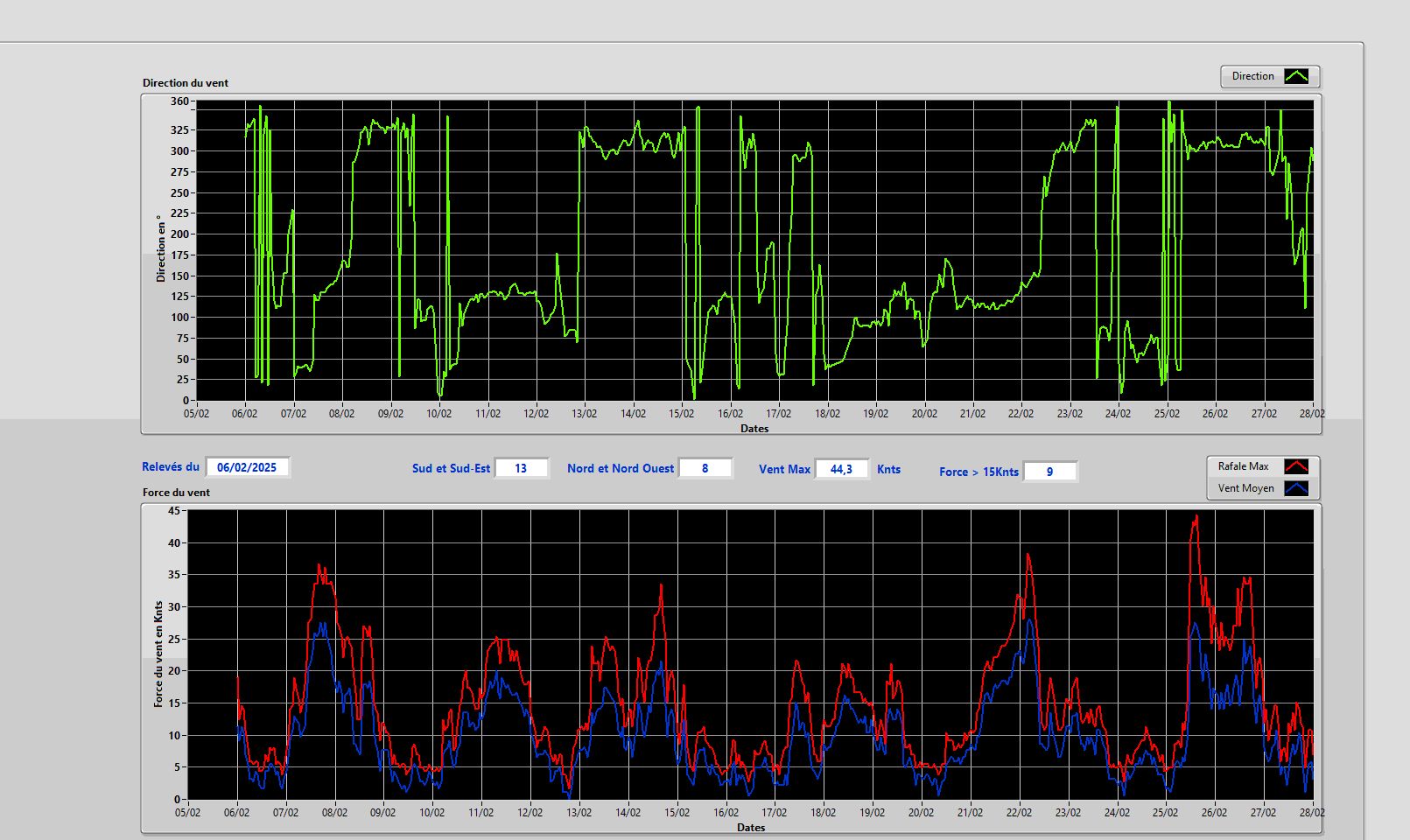Image resolution: width=1410 pixels, height=840 pixels.
Task: Click the Rafale Max legend label
Action: click(1243, 466)
